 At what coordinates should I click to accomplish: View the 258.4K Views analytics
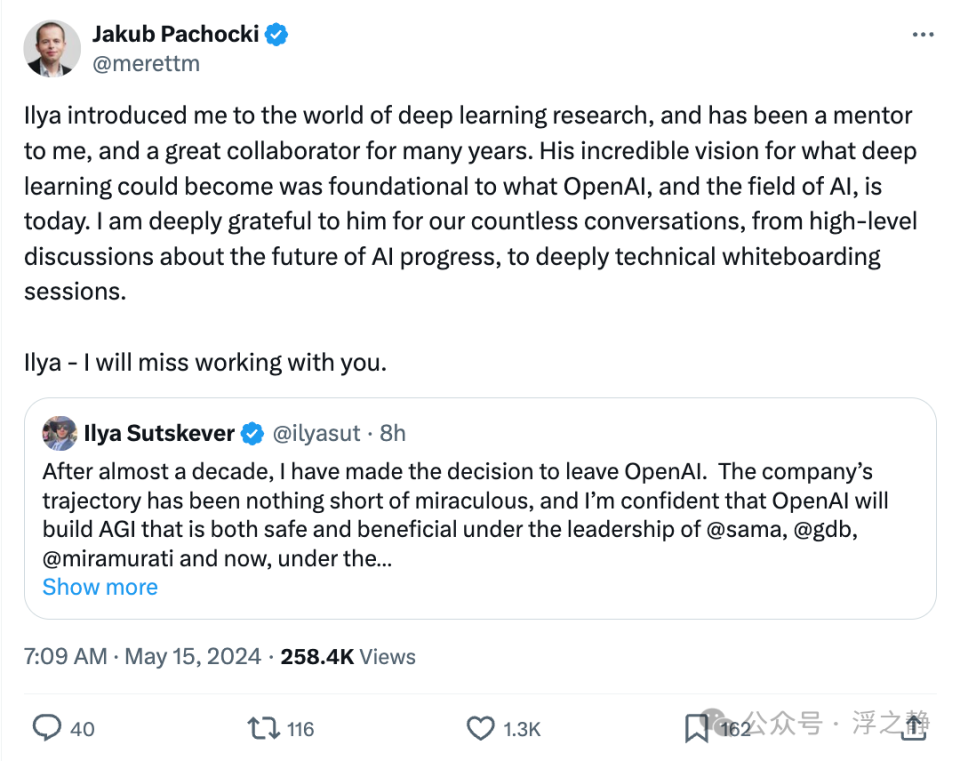(x=347, y=657)
